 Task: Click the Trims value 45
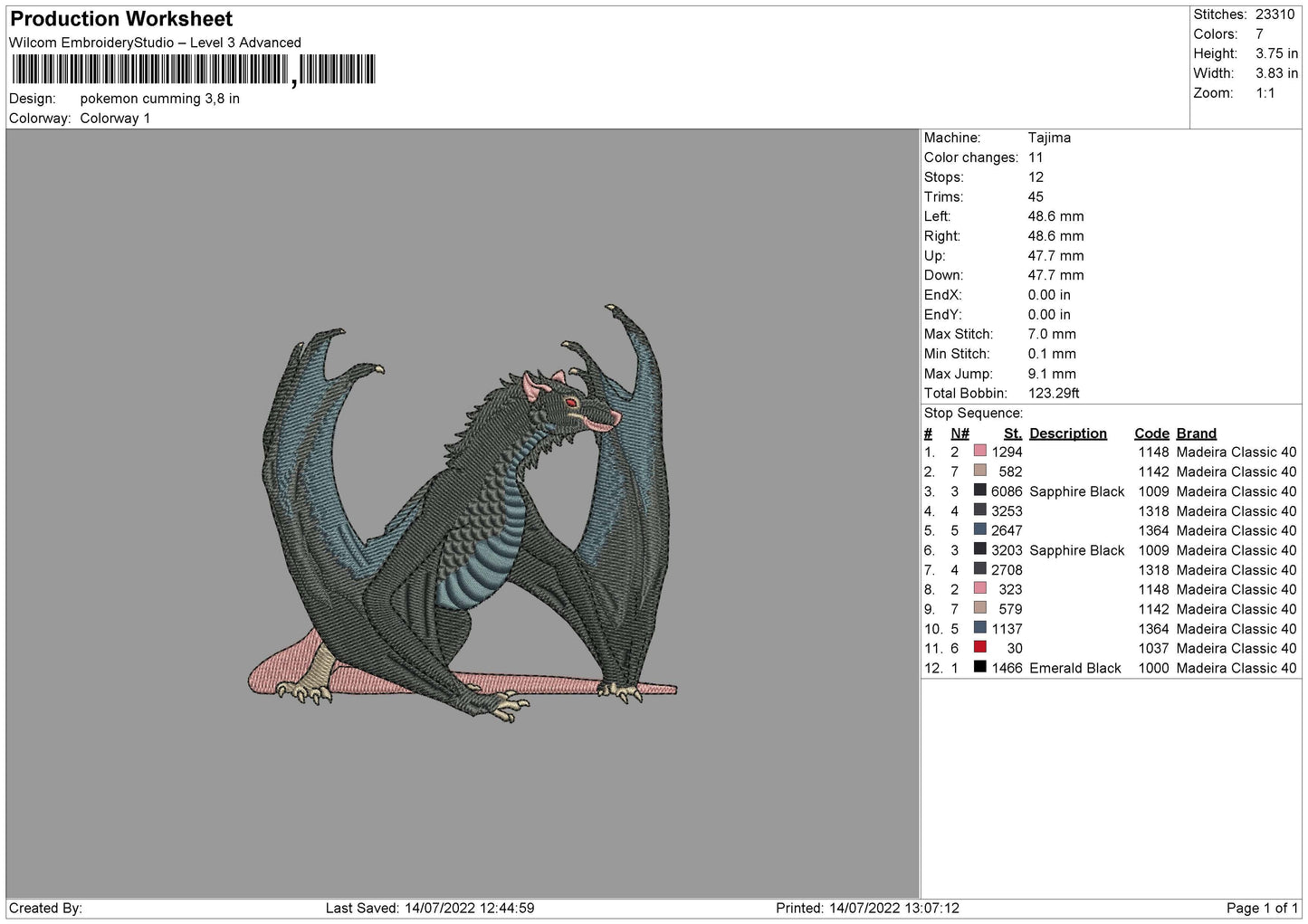click(x=1036, y=196)
